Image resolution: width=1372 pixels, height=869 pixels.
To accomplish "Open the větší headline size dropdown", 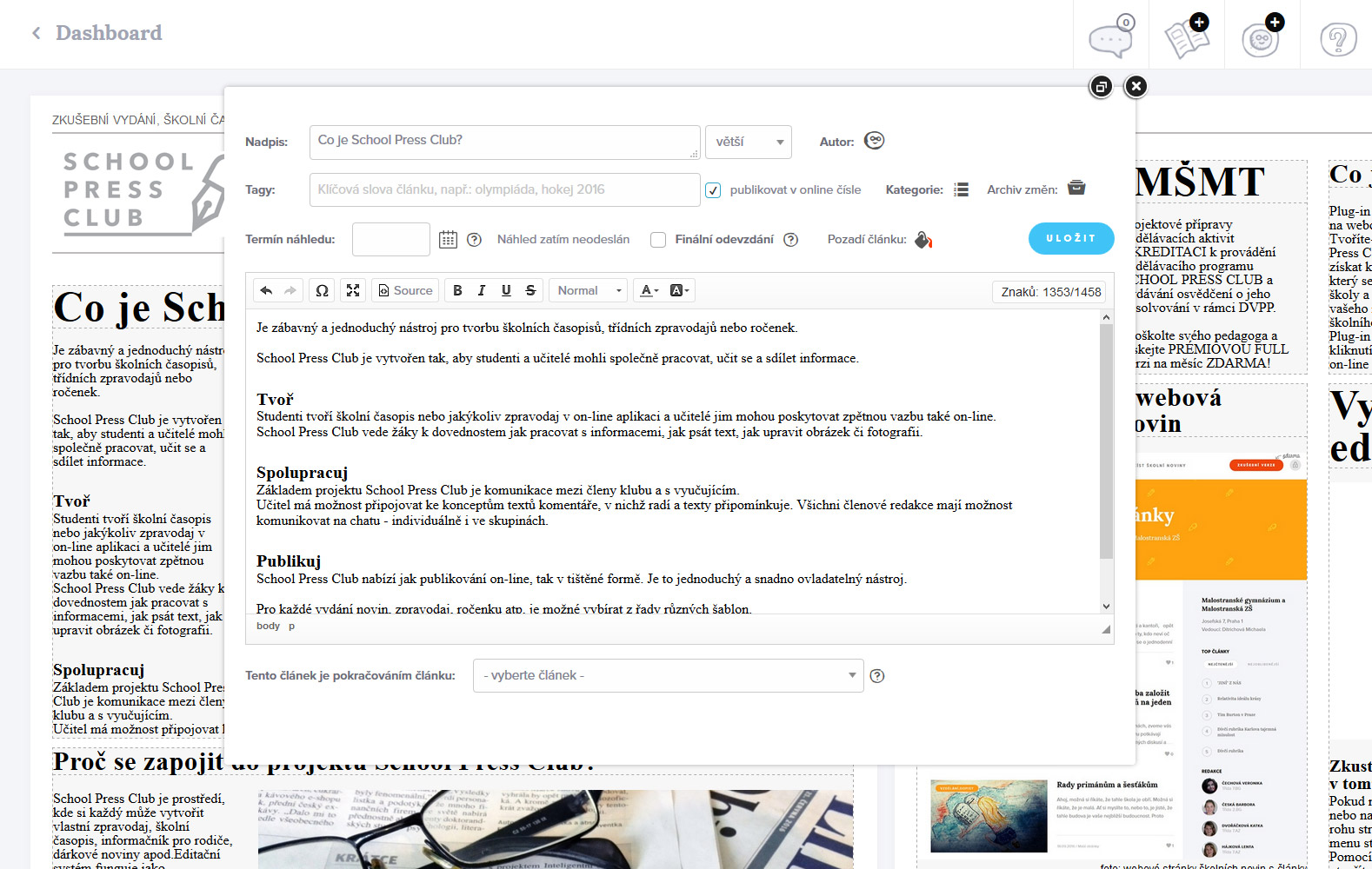I will [749, 142].
